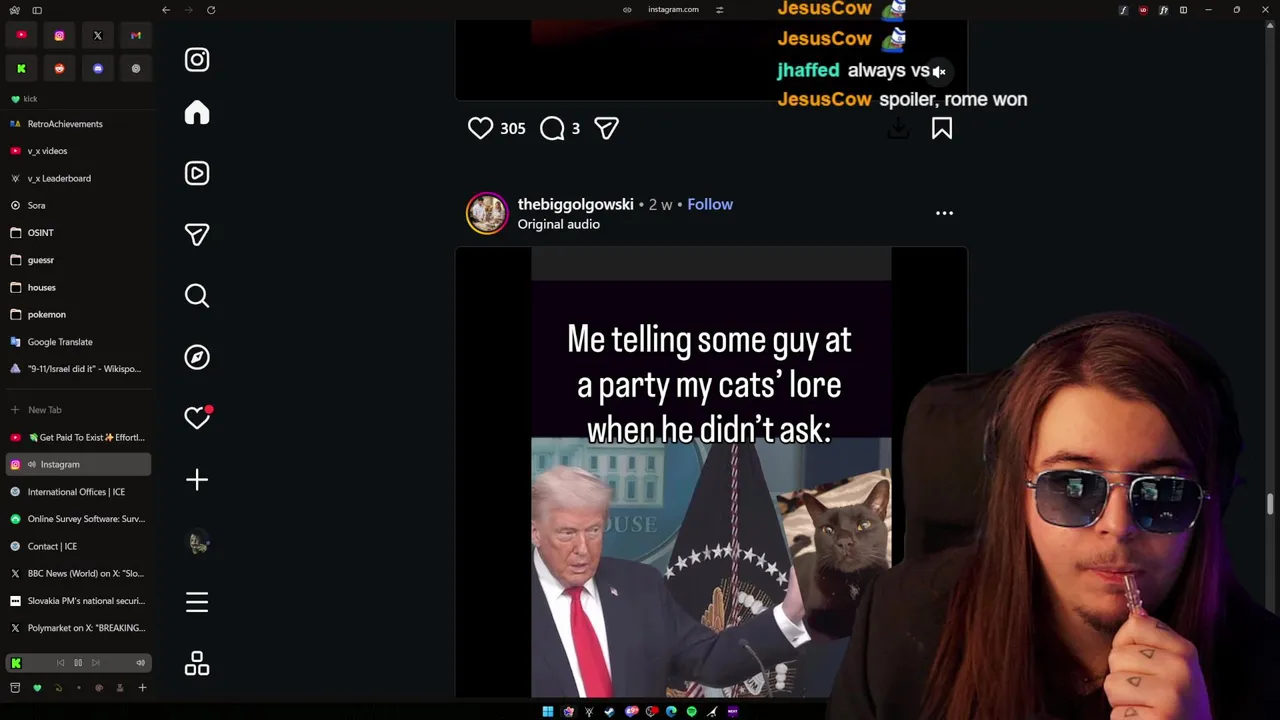The image size is (1280, 720).
Task: Follow thebiggolgowski account
Action: pos(710,204)
